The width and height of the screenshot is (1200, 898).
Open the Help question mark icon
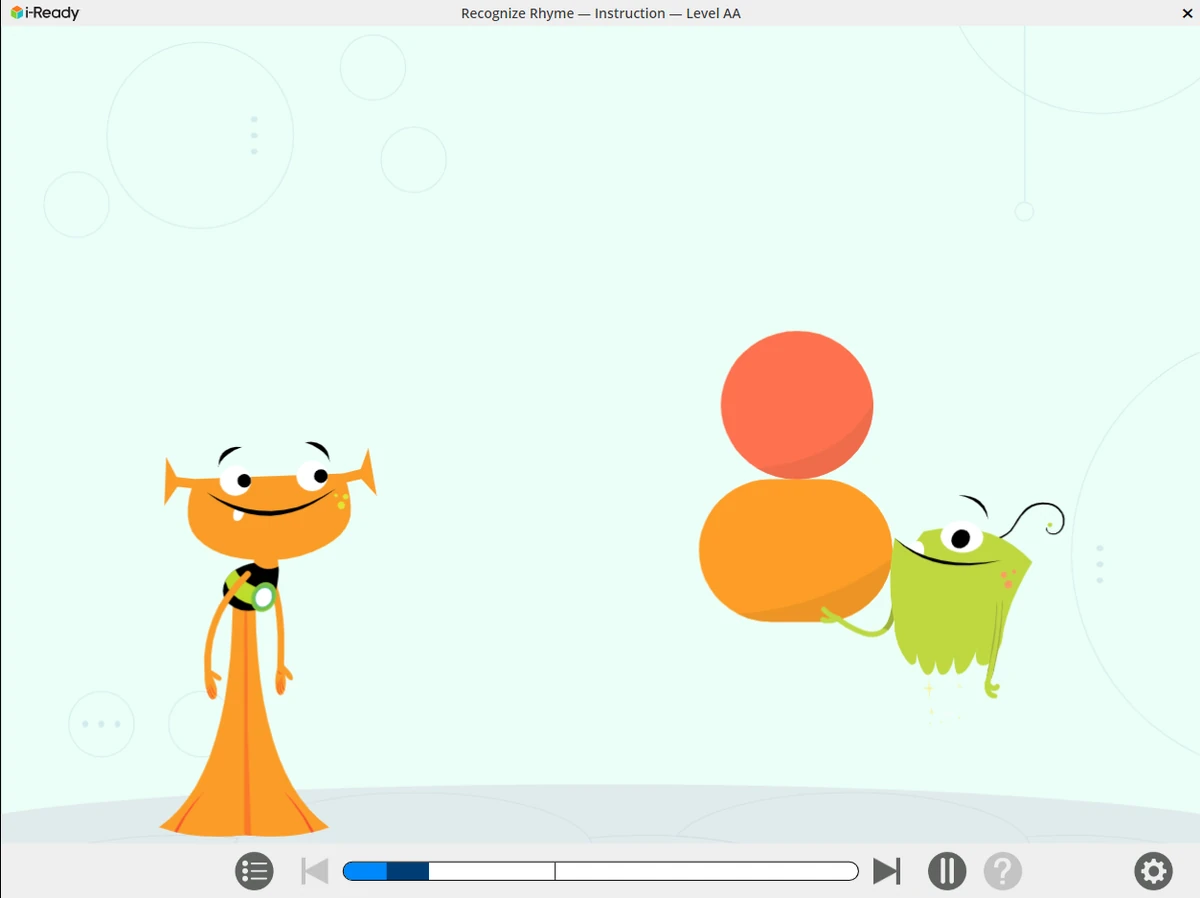pyautogui.click(x=1003, y=871)
